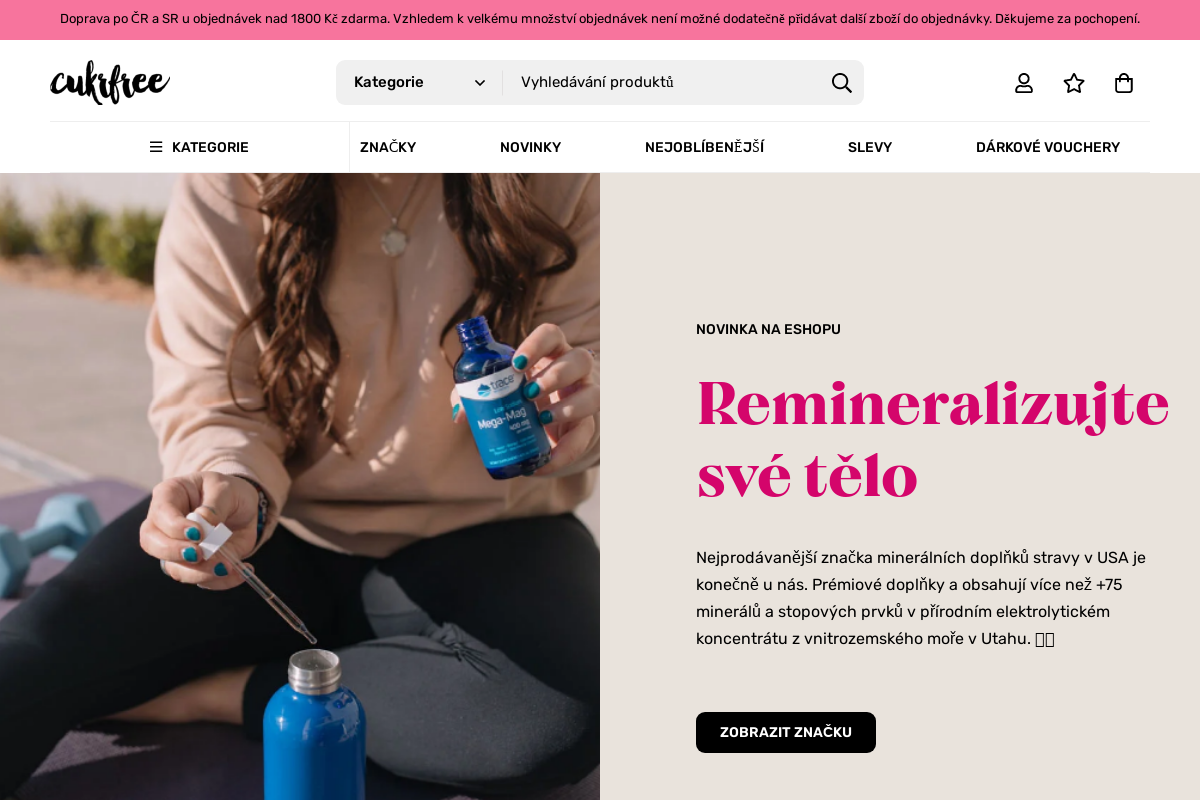Open the KATEGORIE side menu
This screenshot has width=1200, height=800.
pos(199,147)
